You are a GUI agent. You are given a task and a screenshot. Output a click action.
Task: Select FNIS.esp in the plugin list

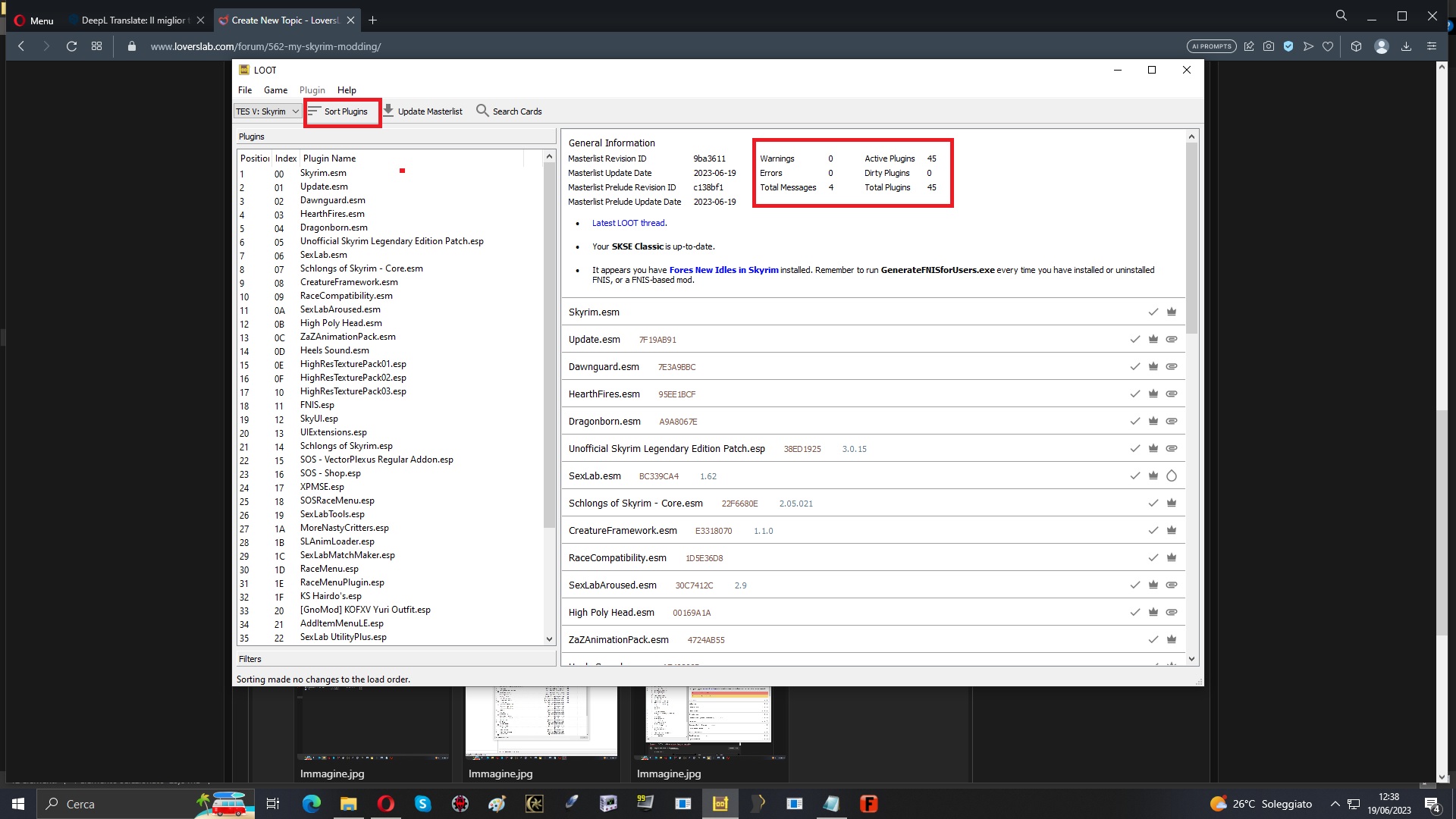(317, 405)
